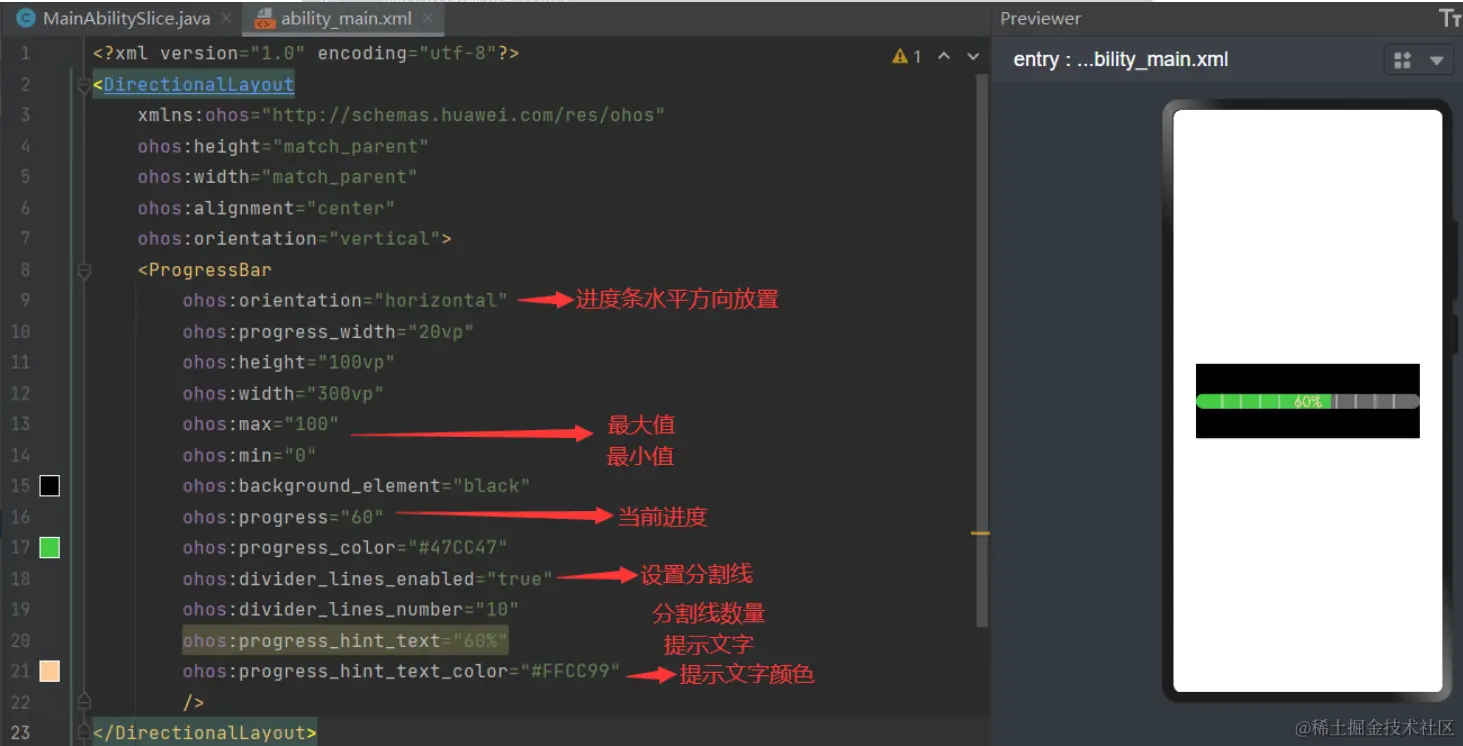Open the green #47CC47 gutter color swatch
1463x746 pixels.
click(49, 548)
